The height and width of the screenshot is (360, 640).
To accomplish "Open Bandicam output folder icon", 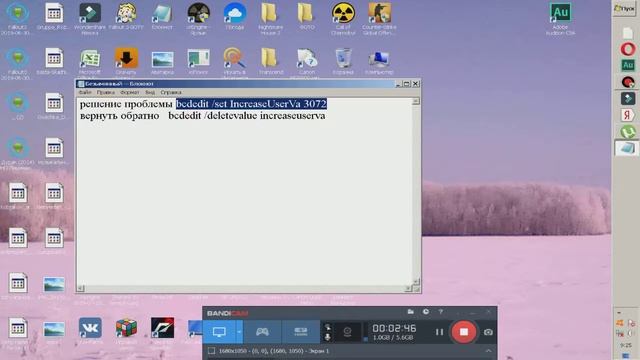I will 411,312.
